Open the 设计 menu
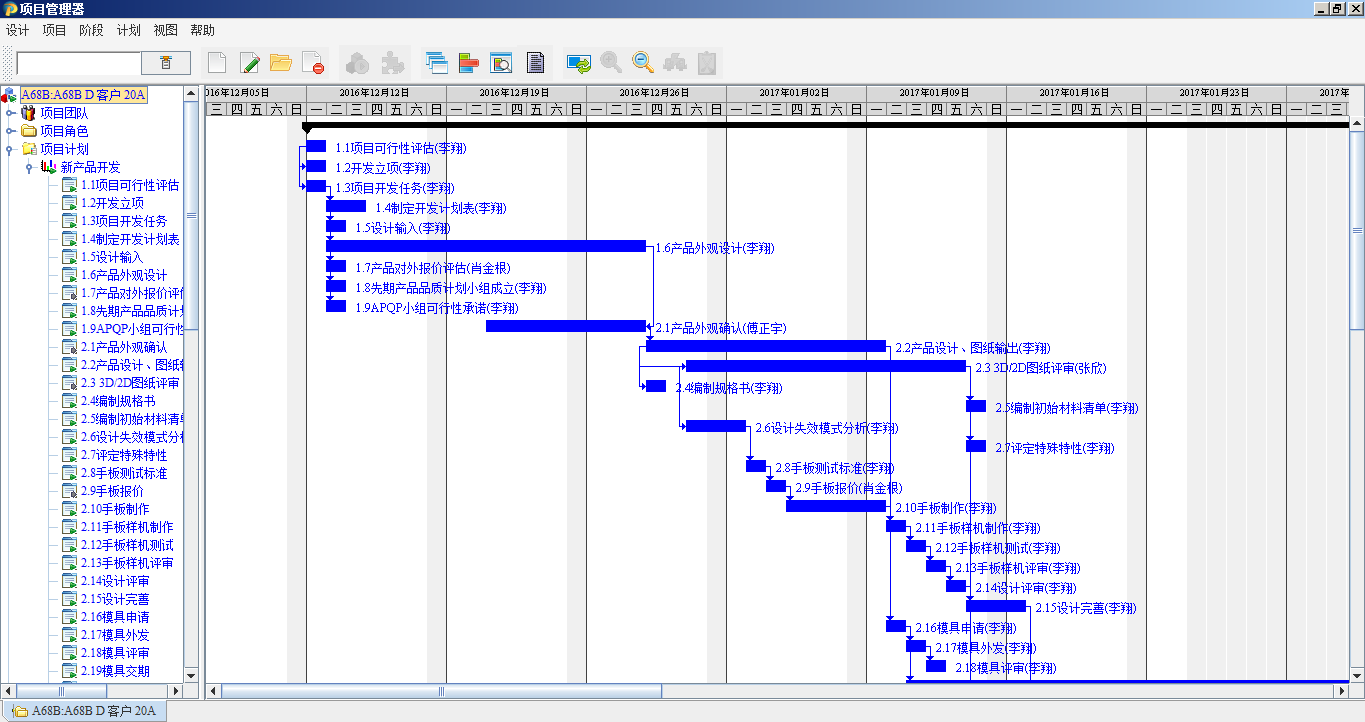This screenshot has width=1365, height=722. (x=17, y=30)
